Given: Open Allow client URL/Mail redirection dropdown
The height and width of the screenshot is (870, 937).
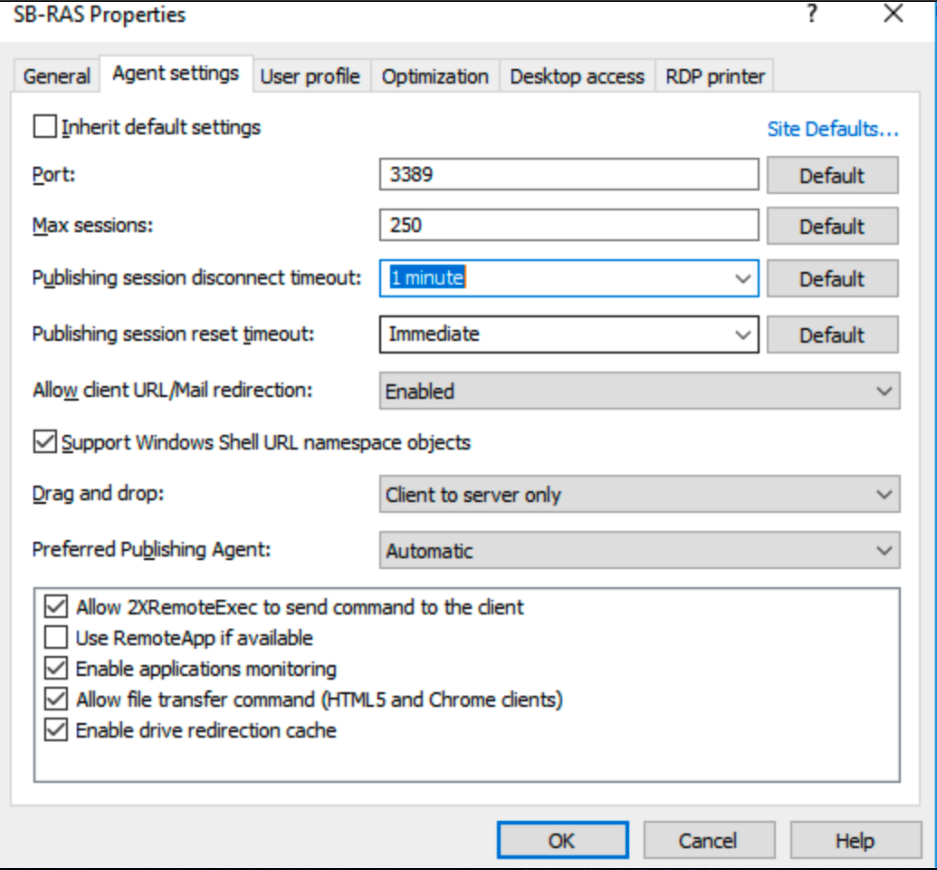Looking at the screenshot, I should (883, 391).
